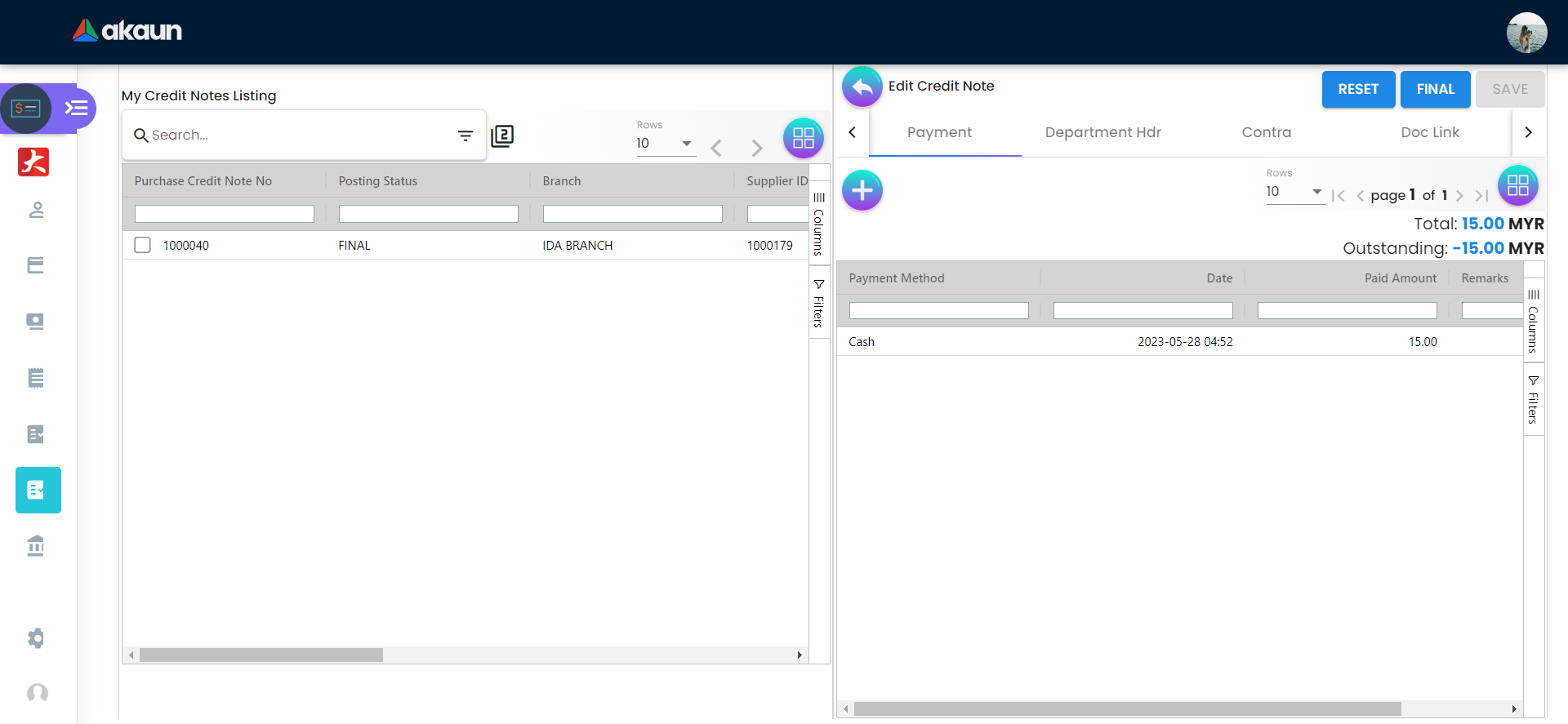1568x724 pixels.
Task: Open the bank building sidebar icon
Action: click(36, 545)
